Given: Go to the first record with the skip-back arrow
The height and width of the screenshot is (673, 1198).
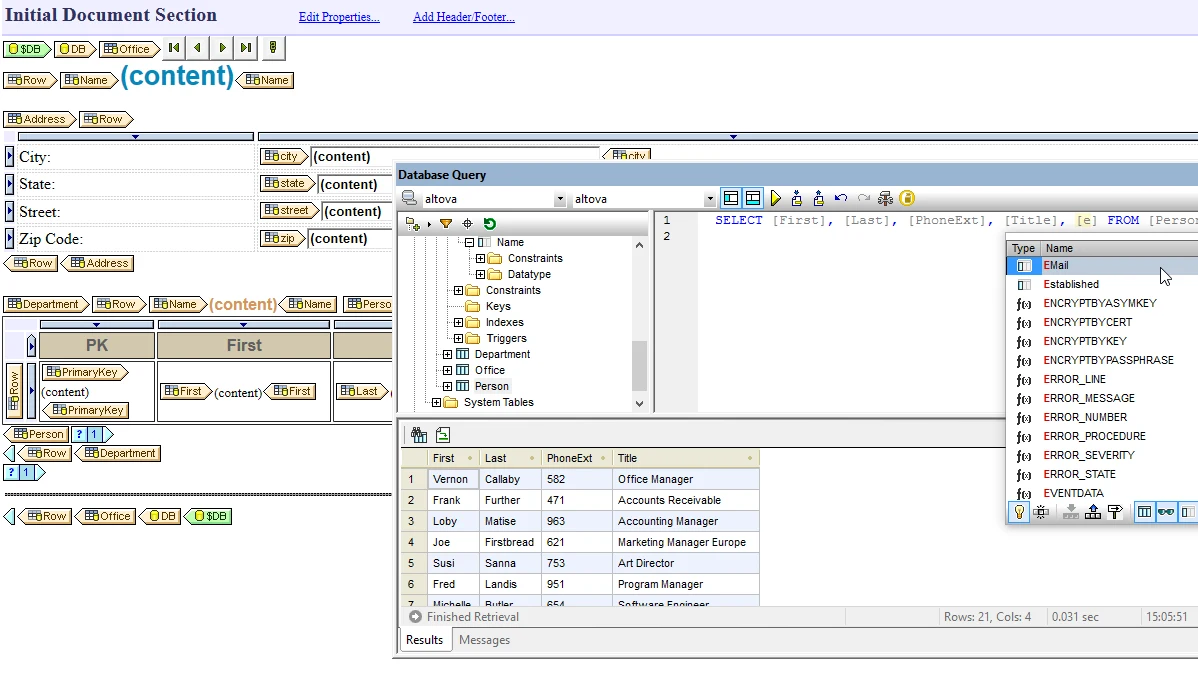Looking at the screenshot, I should (x=174, y=48).
